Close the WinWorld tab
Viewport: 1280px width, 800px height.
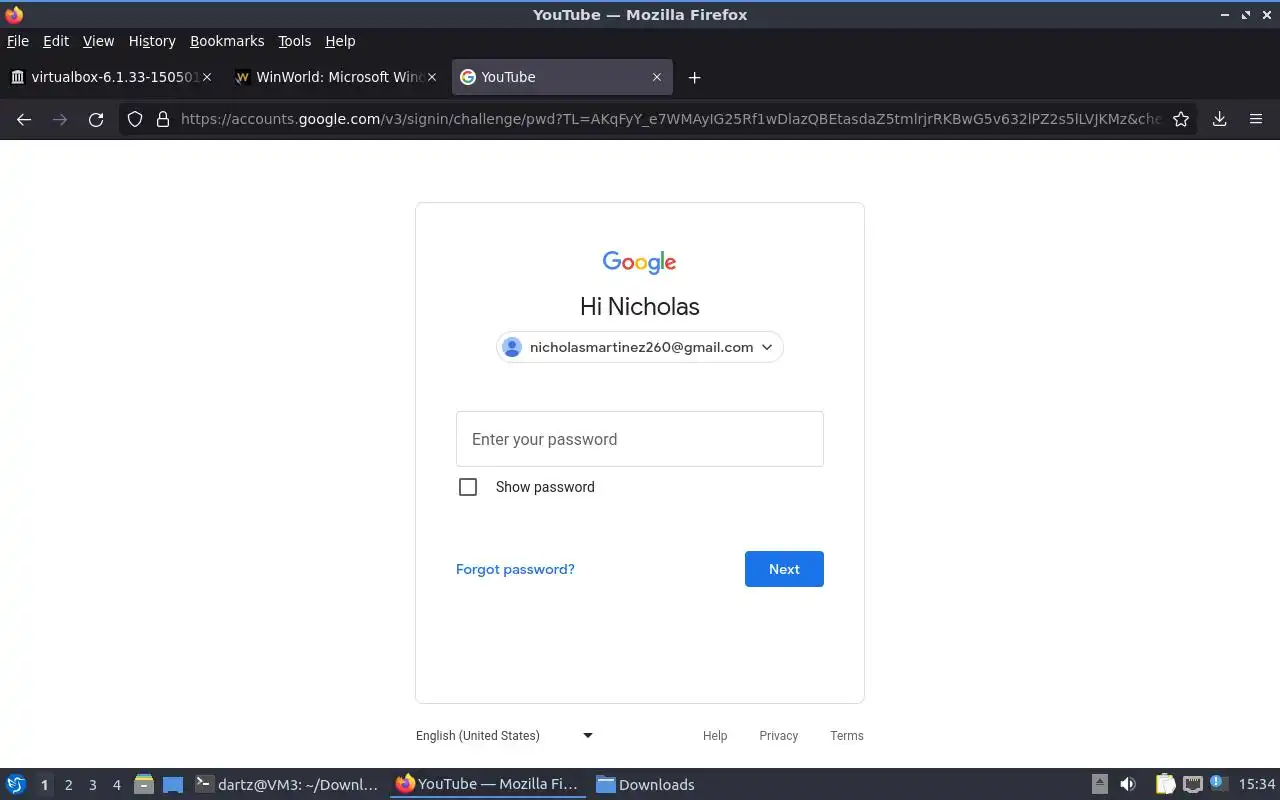click(x=432, y=77)
